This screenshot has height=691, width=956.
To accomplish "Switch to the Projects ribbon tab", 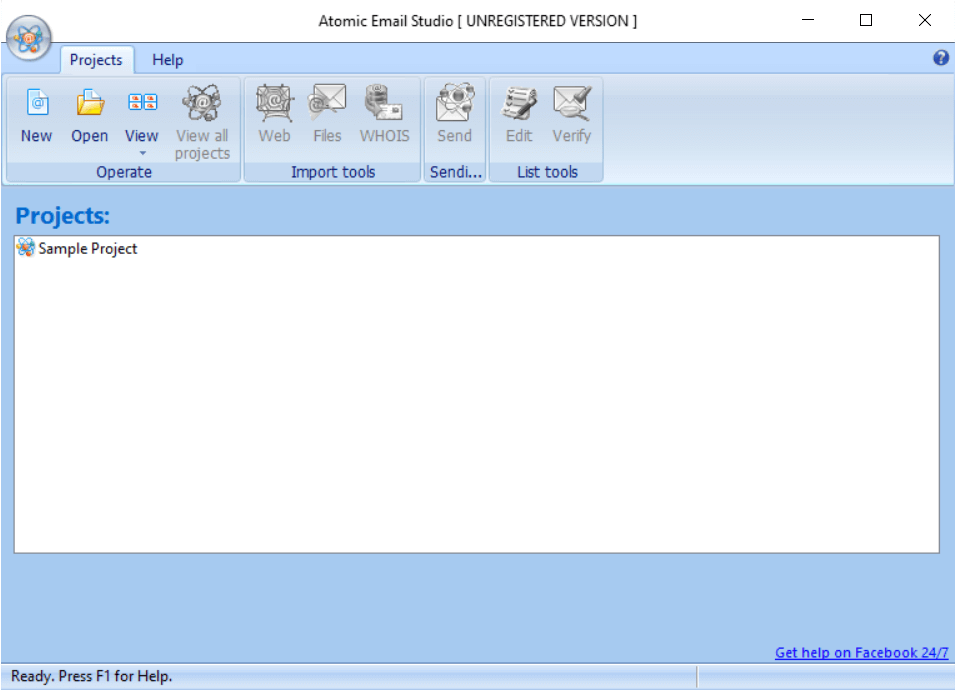I will click(x=96, y=60).
